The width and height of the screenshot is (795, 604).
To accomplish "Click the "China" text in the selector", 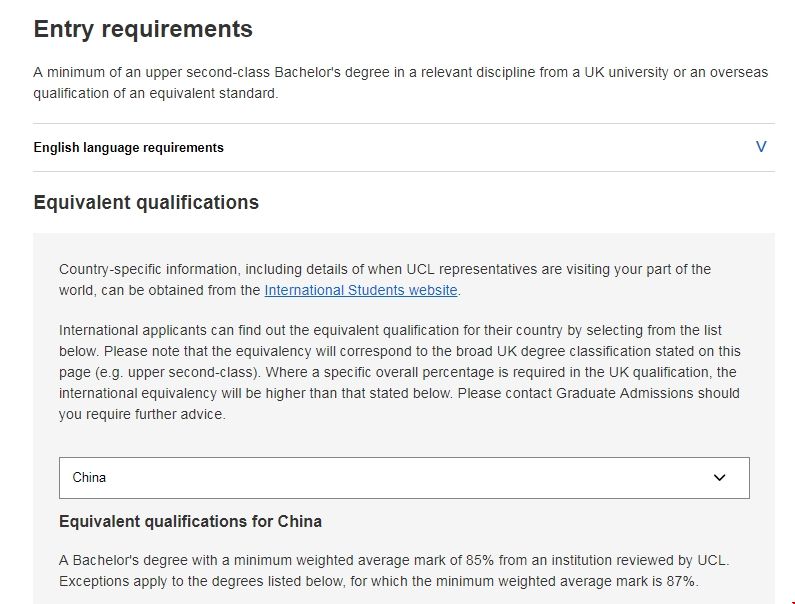I will click(89, 477).
